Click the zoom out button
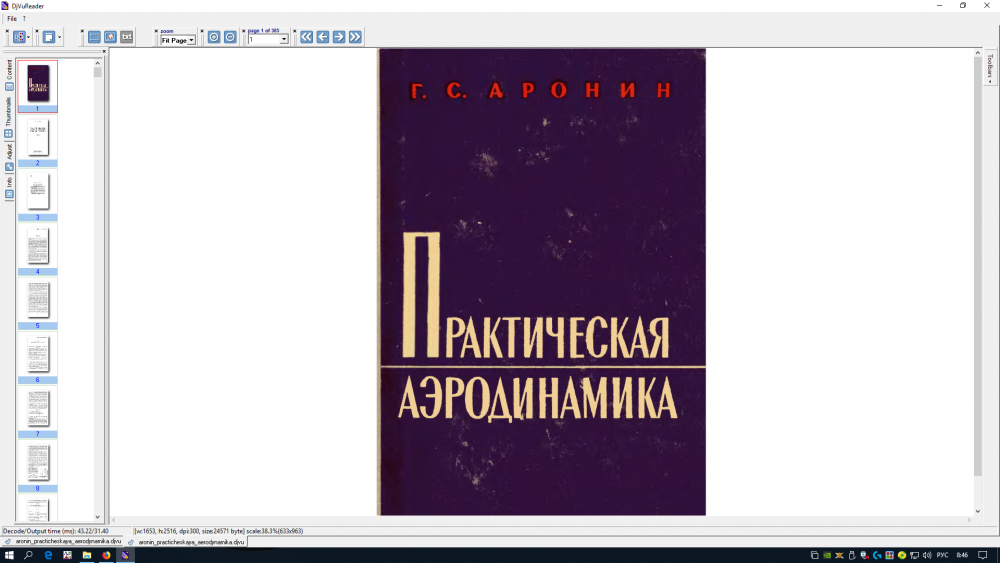 pos(230,37)
